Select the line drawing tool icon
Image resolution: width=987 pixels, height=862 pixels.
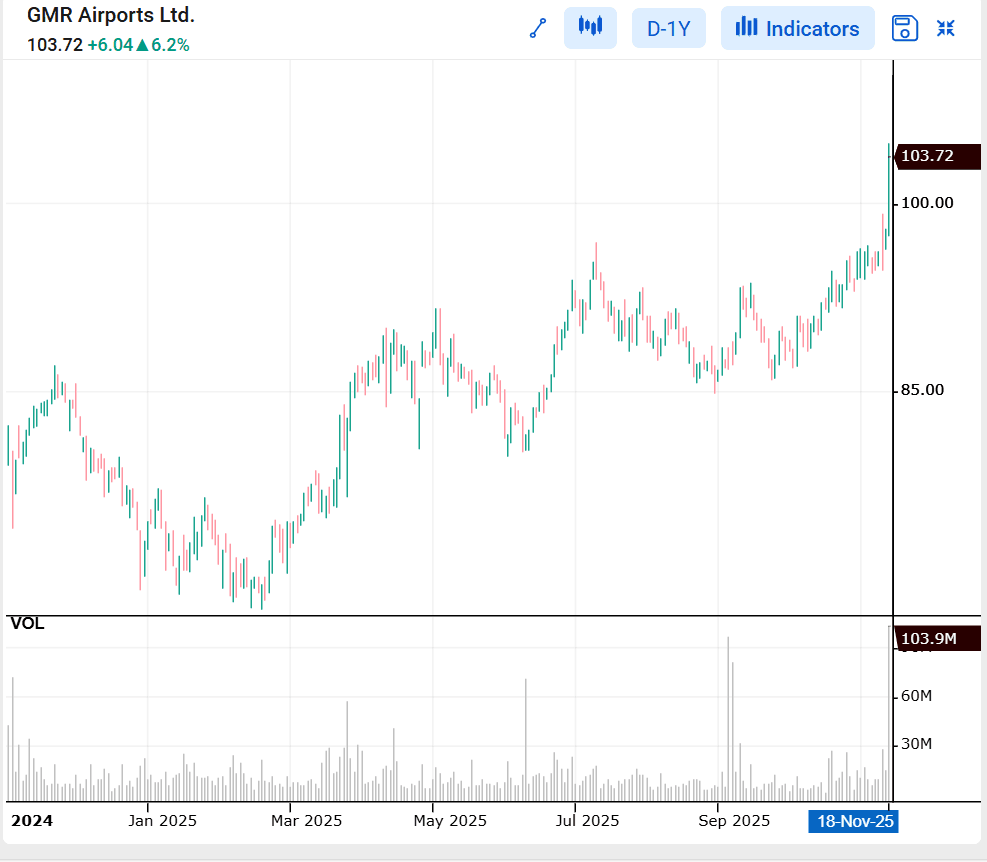tap(538, 28)
